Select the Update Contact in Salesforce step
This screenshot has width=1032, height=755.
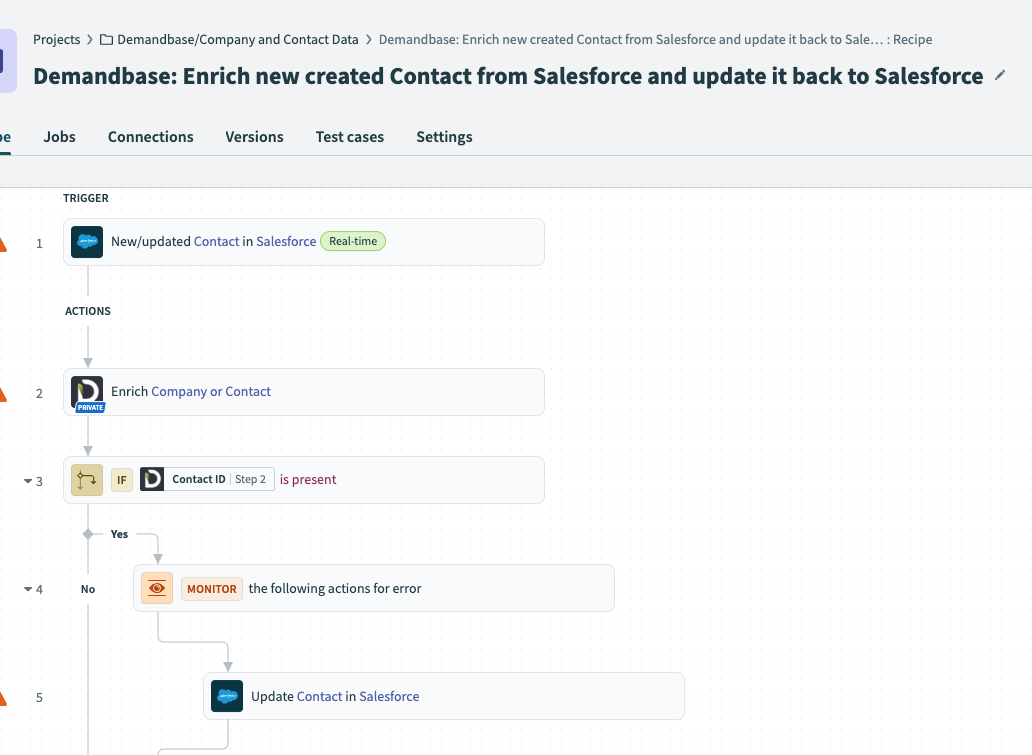(x=443, y=696)
